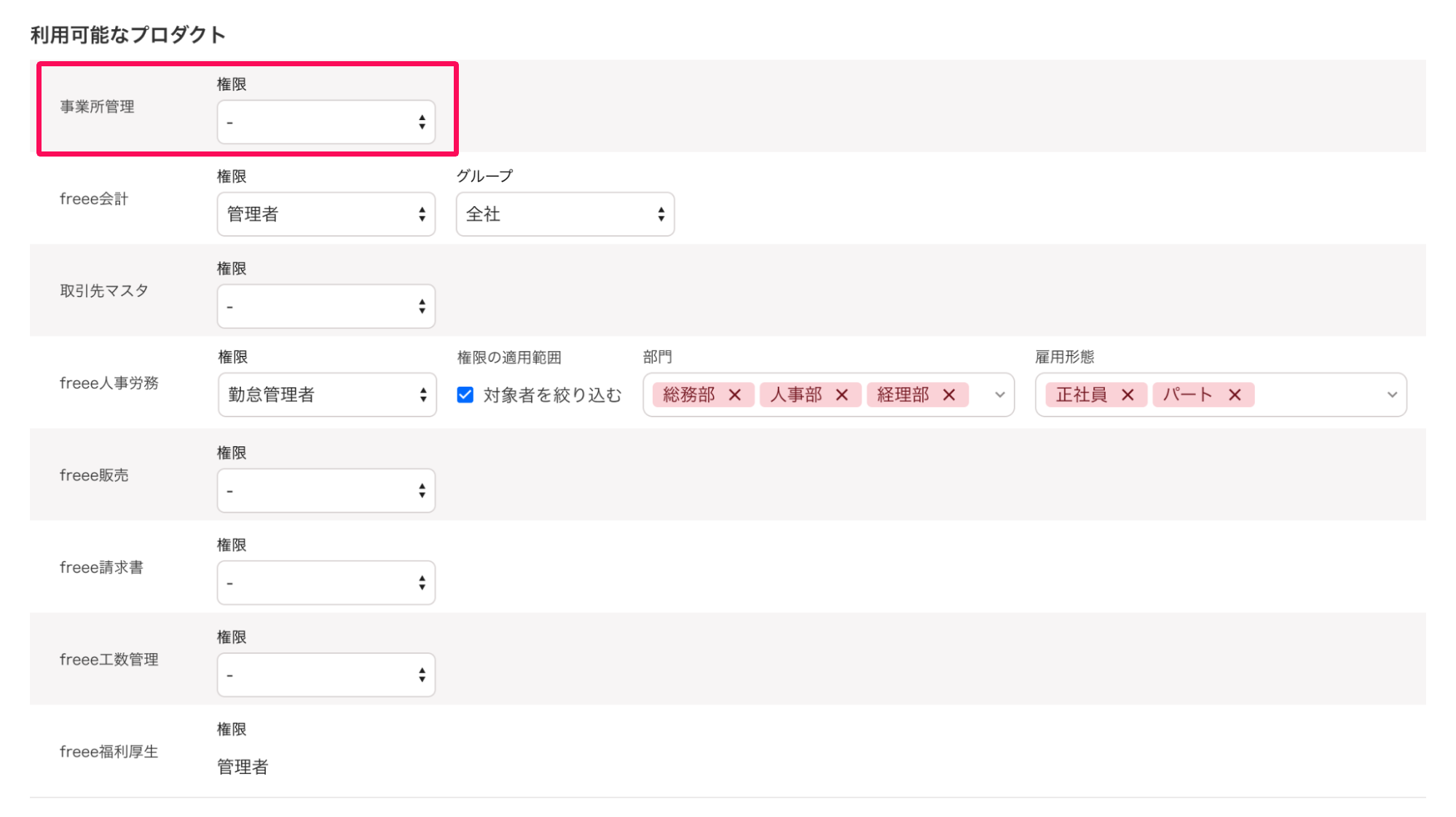Remove the 総務部 tag
1456x817 pixels.
(735, 395)
